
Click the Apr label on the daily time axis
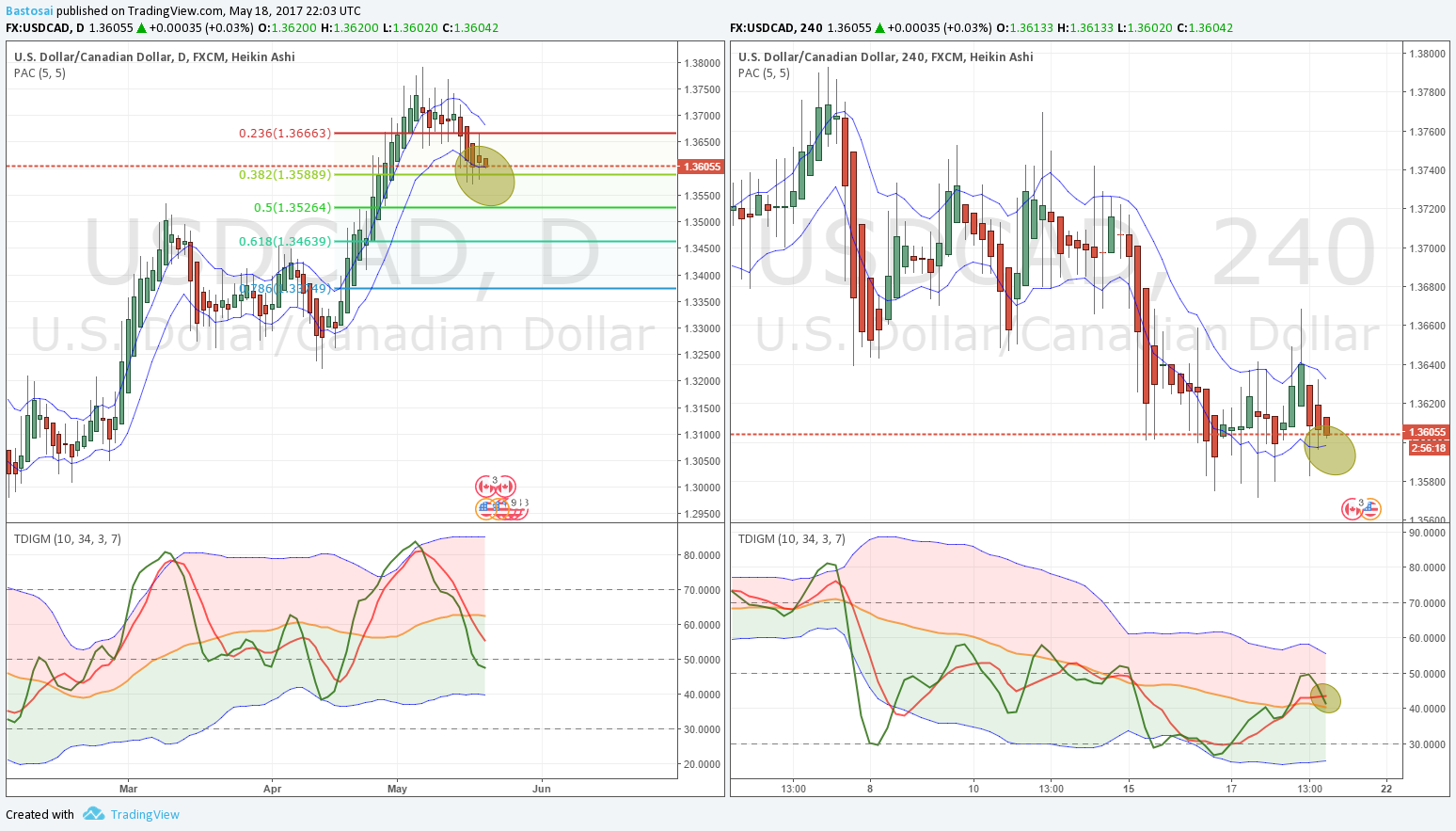(x=272, y=789)
